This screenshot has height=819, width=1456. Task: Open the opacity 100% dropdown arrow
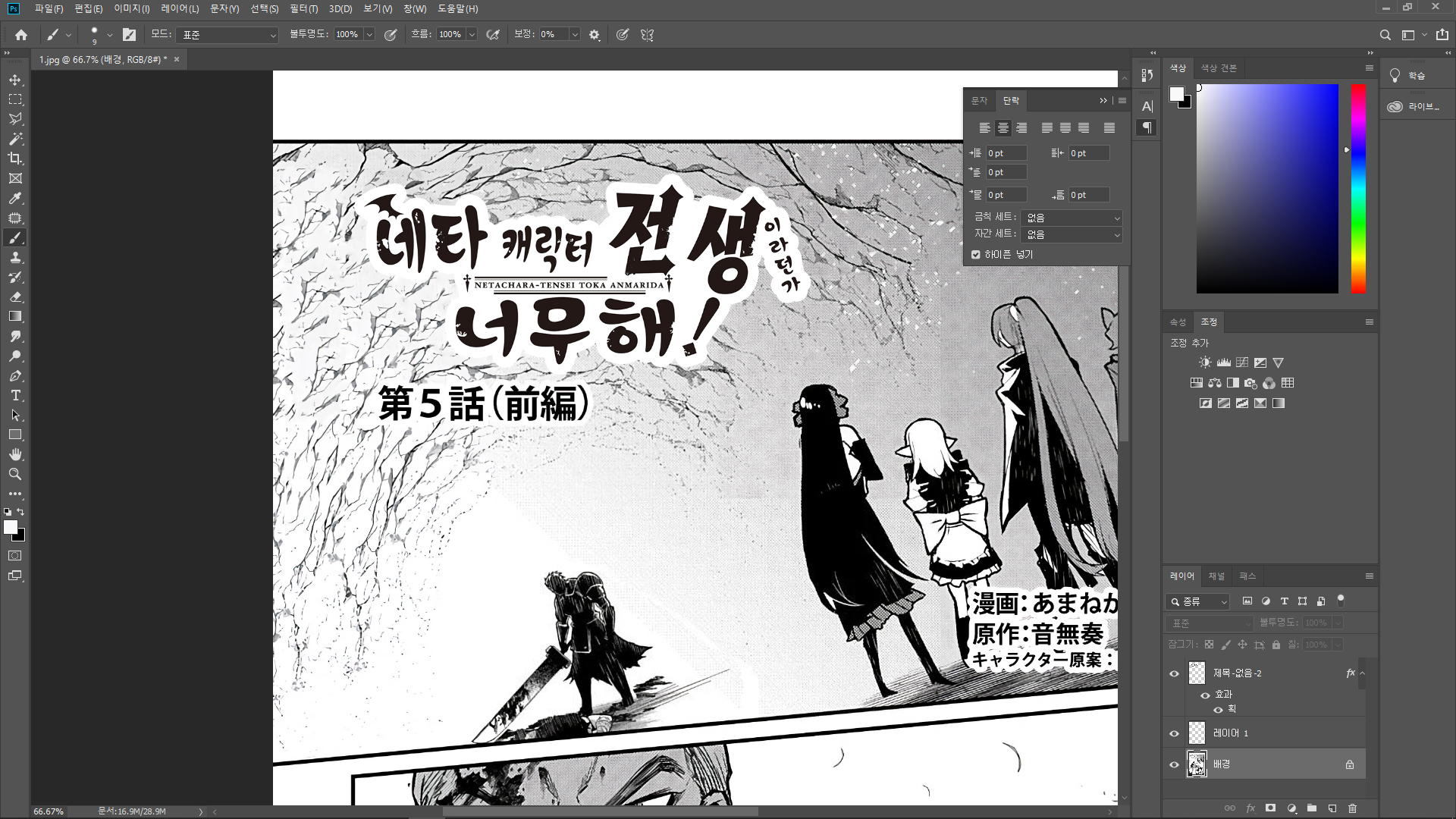pyautogui.click(x=369, y=35)
